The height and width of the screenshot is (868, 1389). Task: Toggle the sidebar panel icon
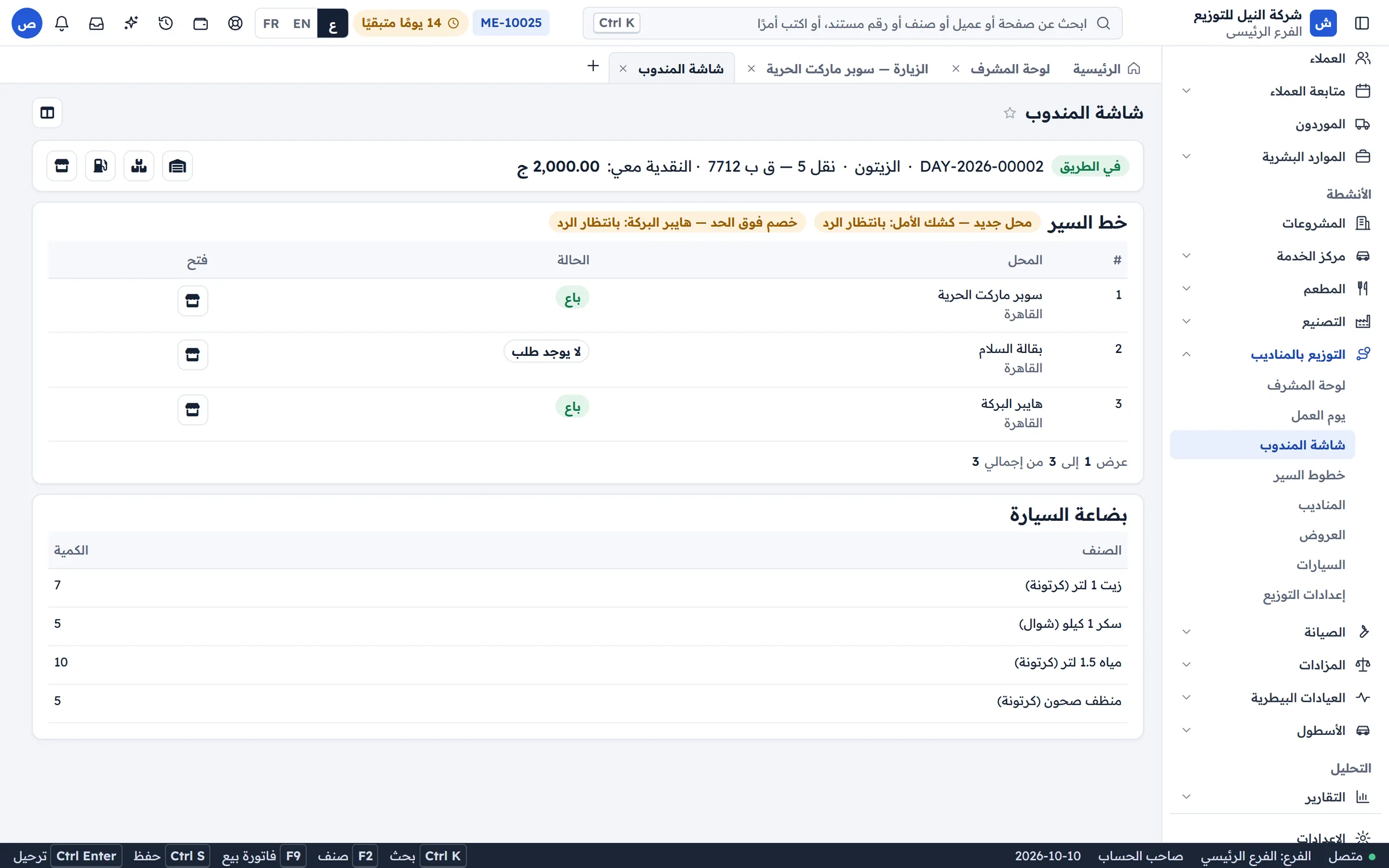click(x=1362, y=23)
